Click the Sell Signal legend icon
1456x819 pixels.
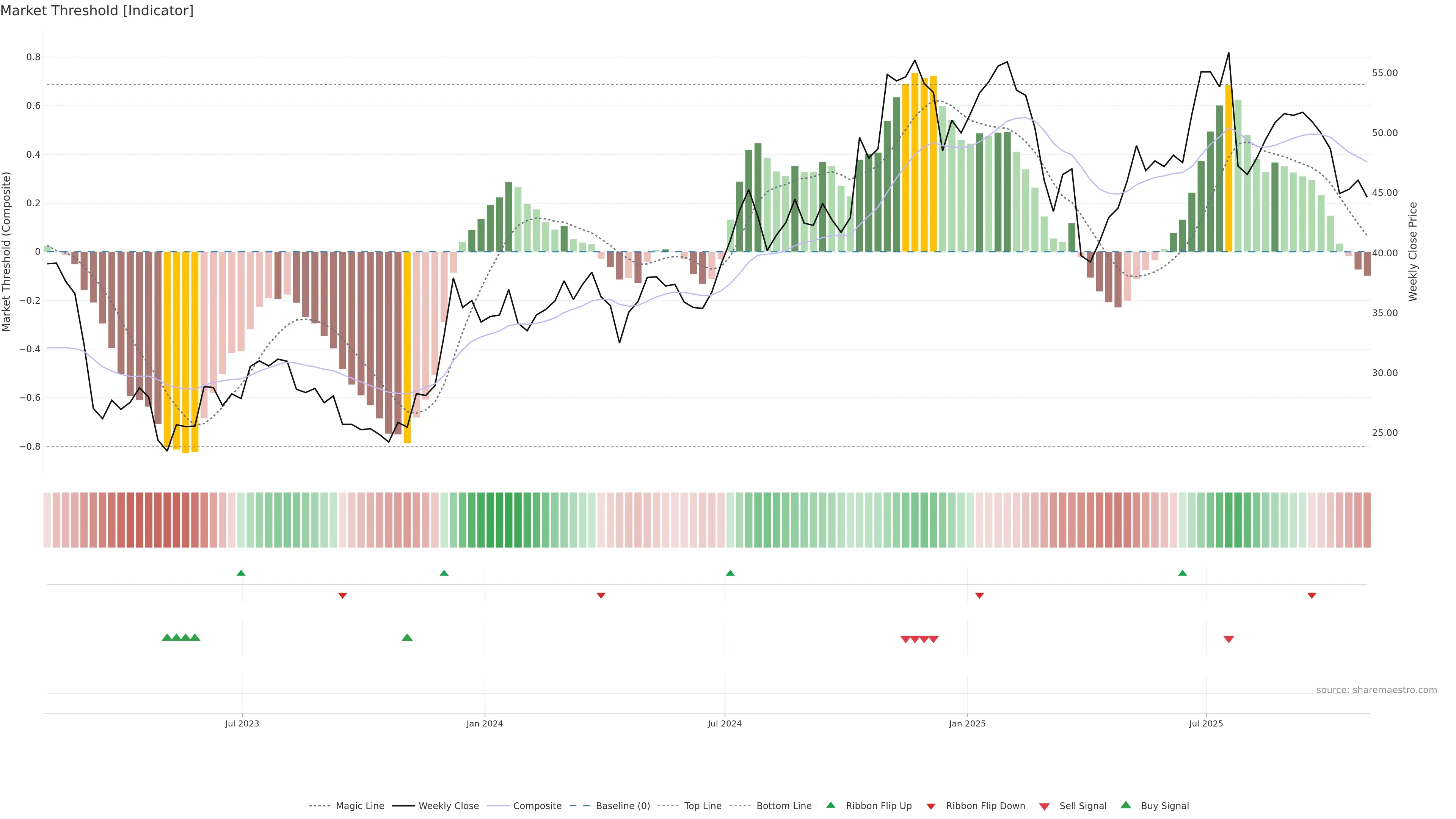tap(1045, 806)
